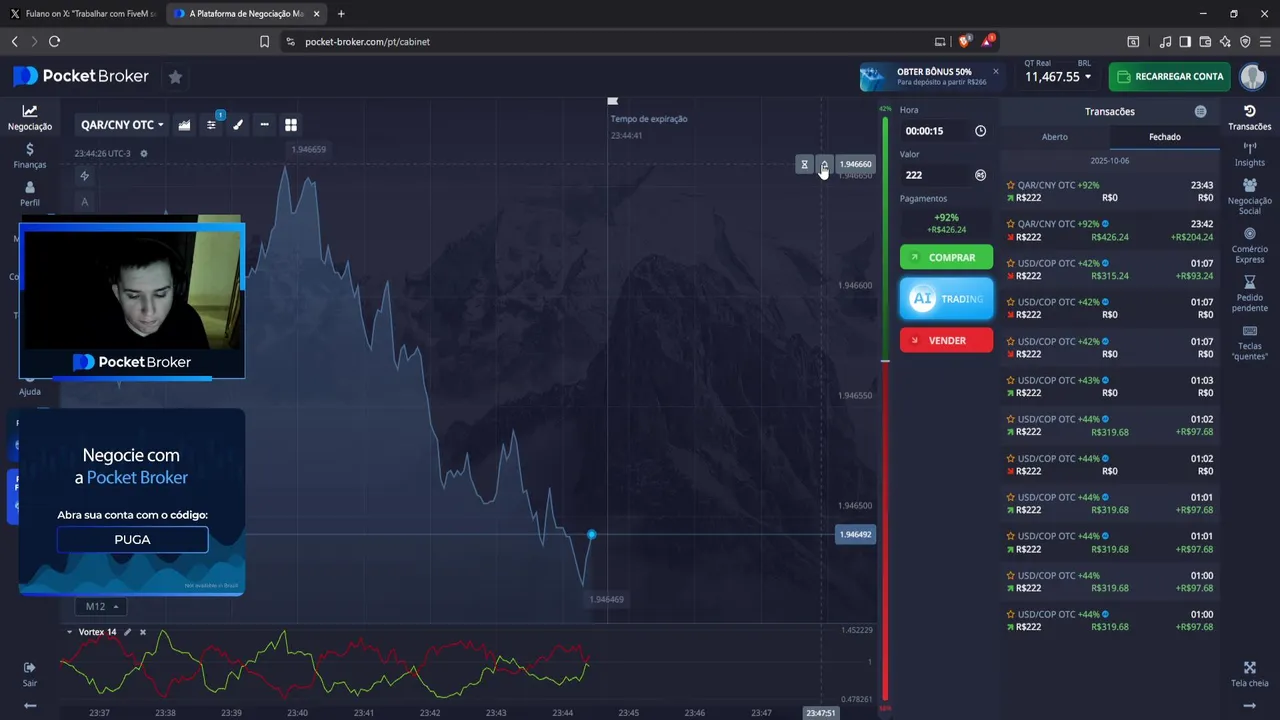Image resolution: width=1280 pixels, height=720 pixels.
Task: Open the Negociação trading section
Action: (29, 118)
